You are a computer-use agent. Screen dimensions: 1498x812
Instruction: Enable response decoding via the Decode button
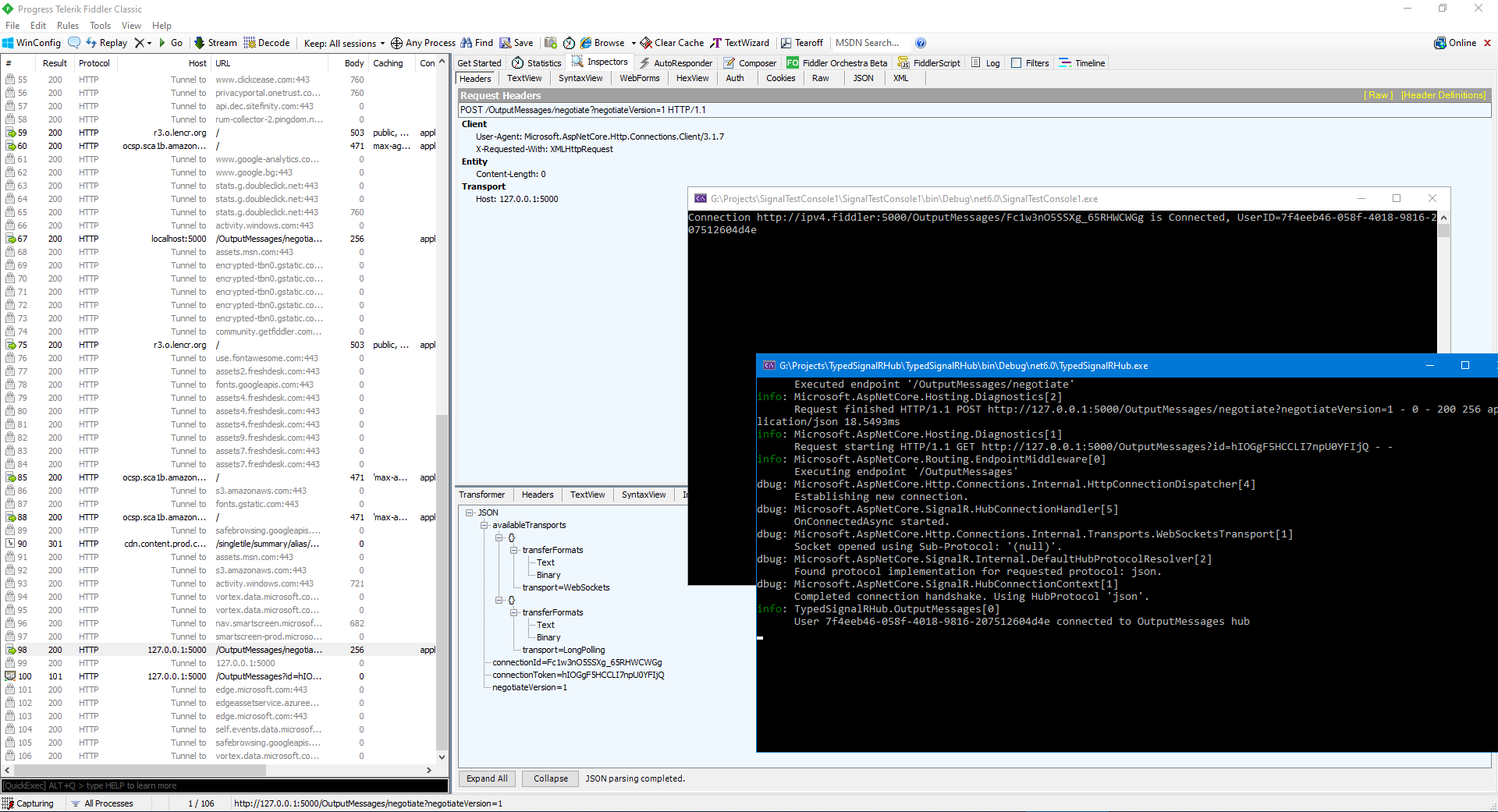[267, 43]
